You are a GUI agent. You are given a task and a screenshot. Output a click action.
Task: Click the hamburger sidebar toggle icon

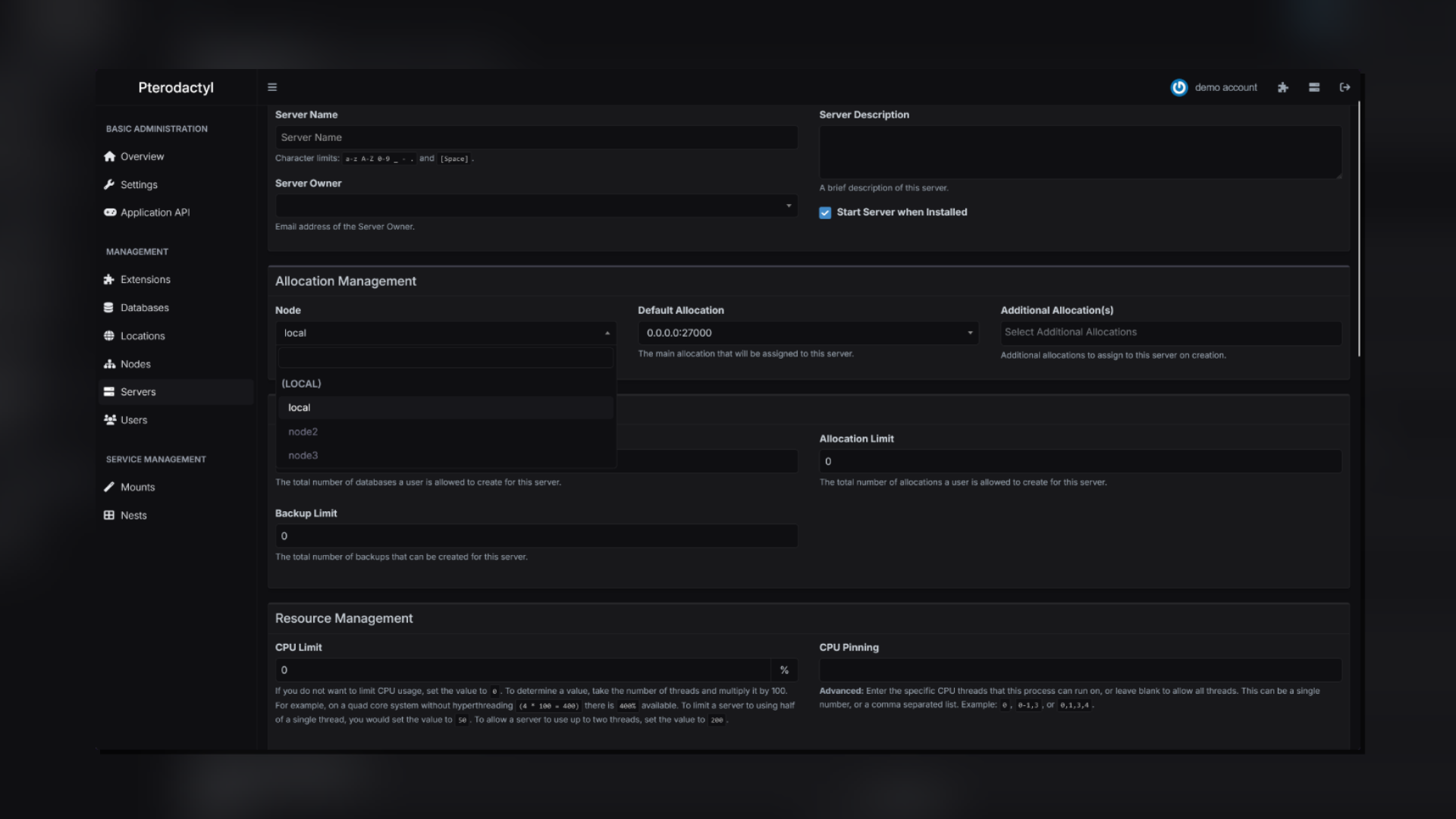(272, 87)
